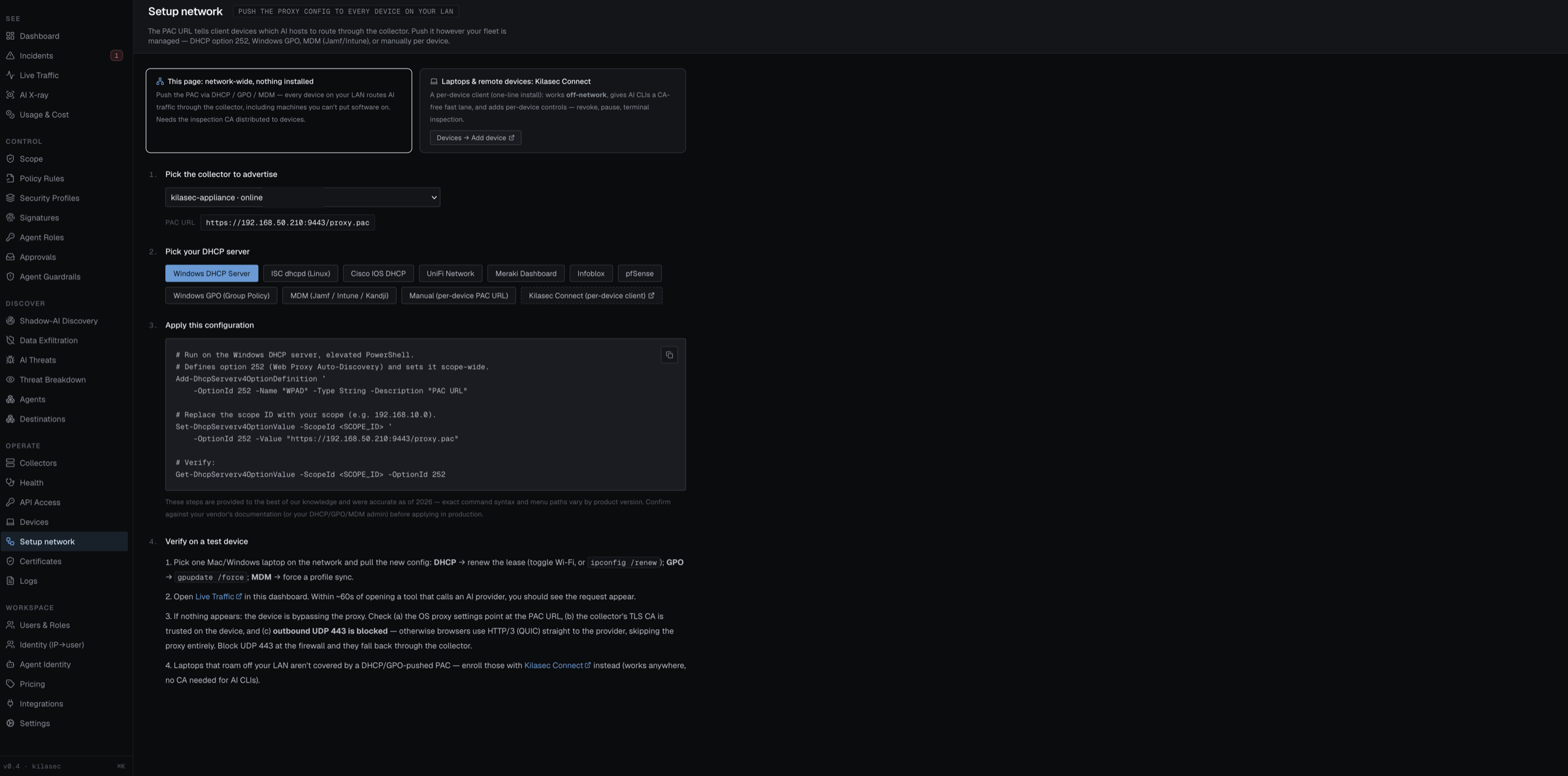Choose UniFi Network option

450,274
